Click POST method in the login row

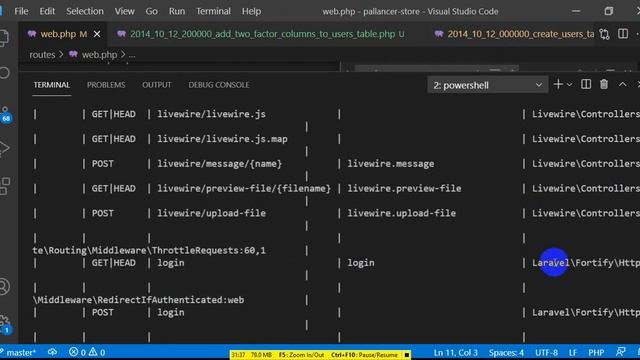coord(102,312)
